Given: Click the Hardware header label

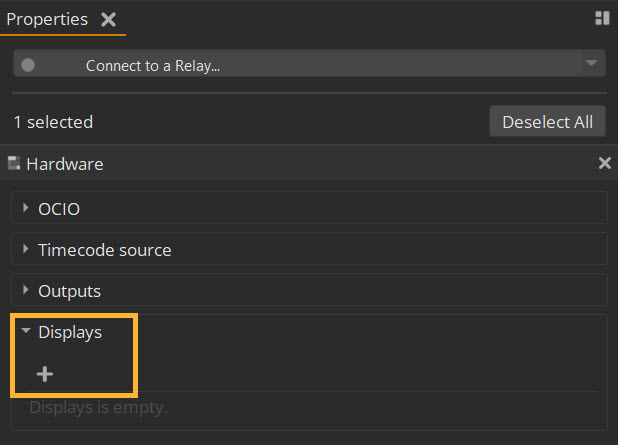Looking at the screenshot, I should (65, 163).
